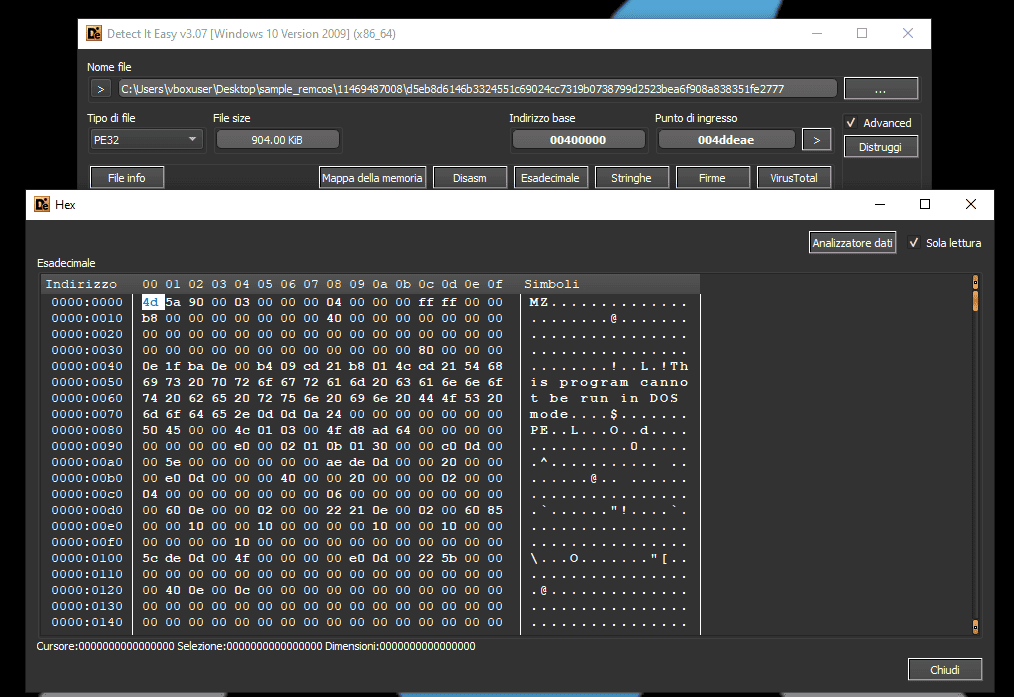Uncheck the Sola lettura checkbox

[x=914, y=243]
